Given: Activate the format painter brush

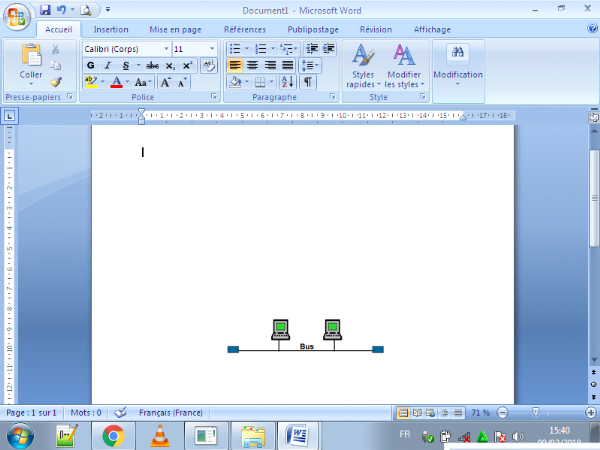Looking at the screenshot, I should pos(56,82).
